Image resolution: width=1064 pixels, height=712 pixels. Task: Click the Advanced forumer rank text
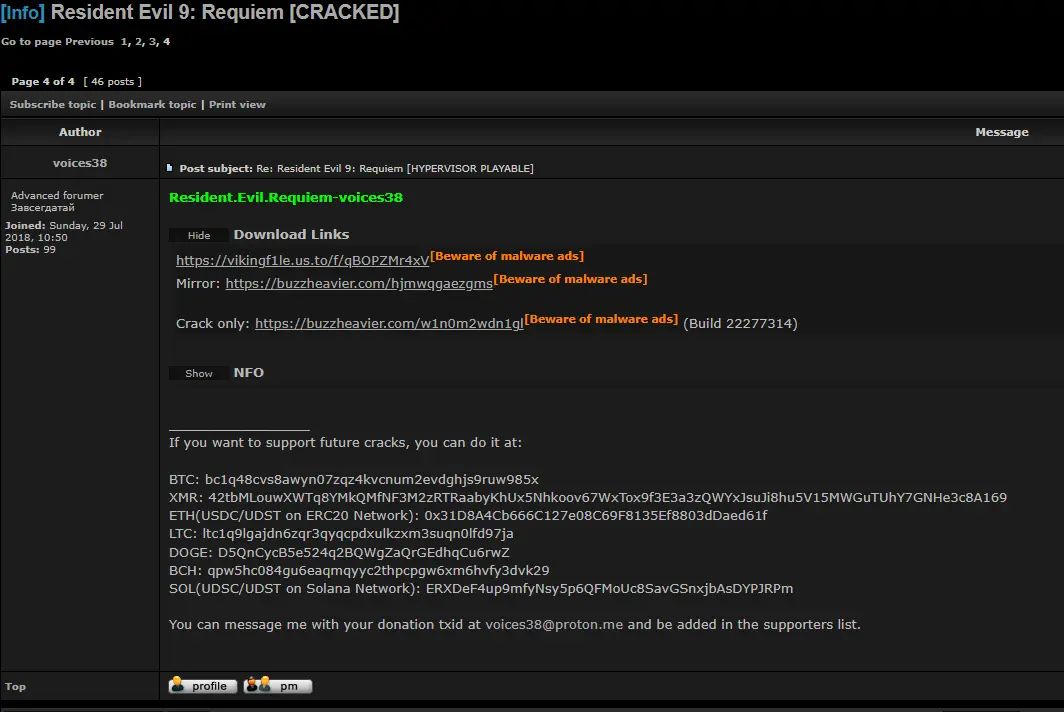pyautogui.click(x=57, y=195)
